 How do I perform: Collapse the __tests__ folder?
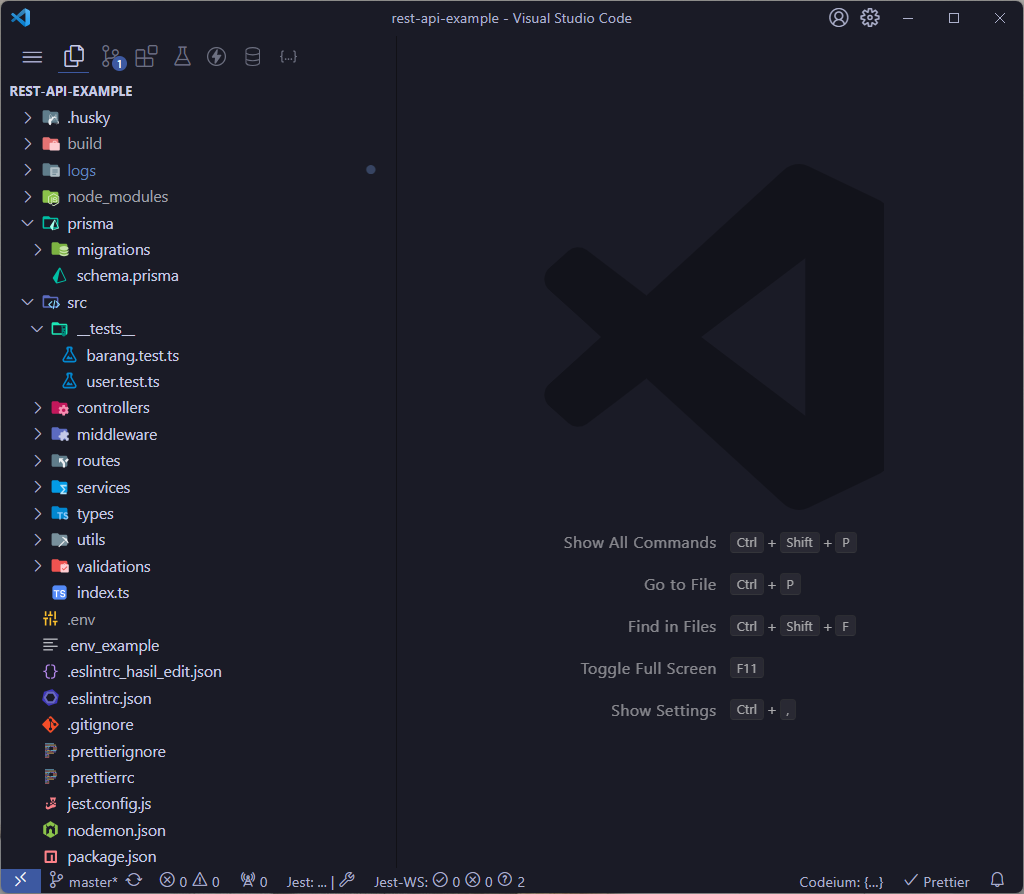(x=199, y=328)
